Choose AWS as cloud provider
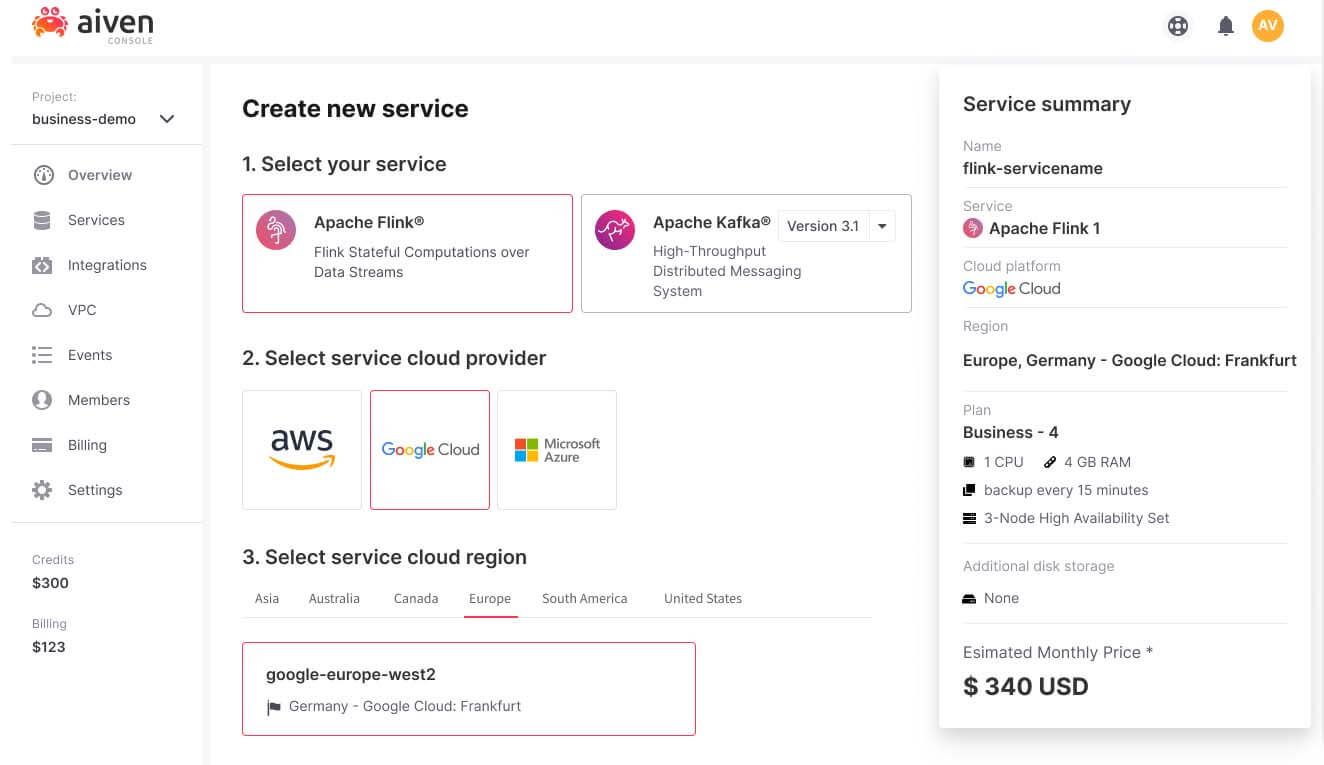 302,450
